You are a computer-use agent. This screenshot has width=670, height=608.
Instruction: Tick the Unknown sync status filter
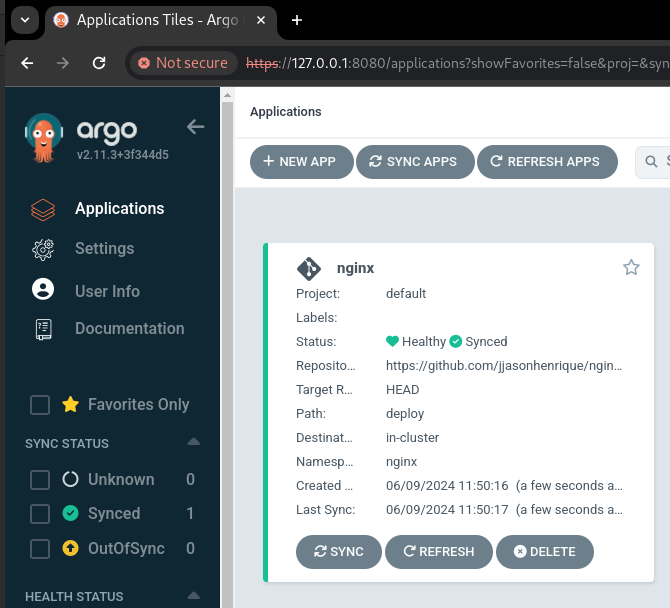(40, 480)
